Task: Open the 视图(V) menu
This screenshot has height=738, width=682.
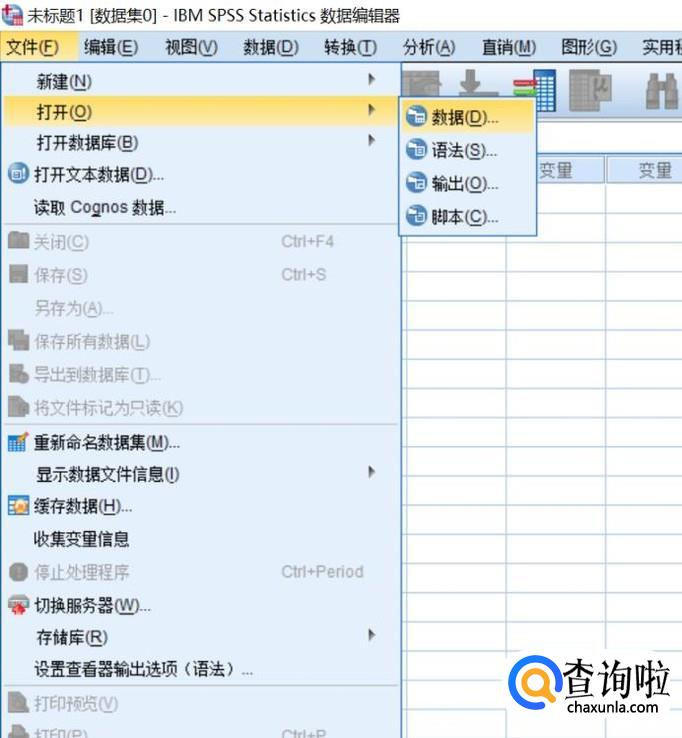Action: click(x=191, y=47)
